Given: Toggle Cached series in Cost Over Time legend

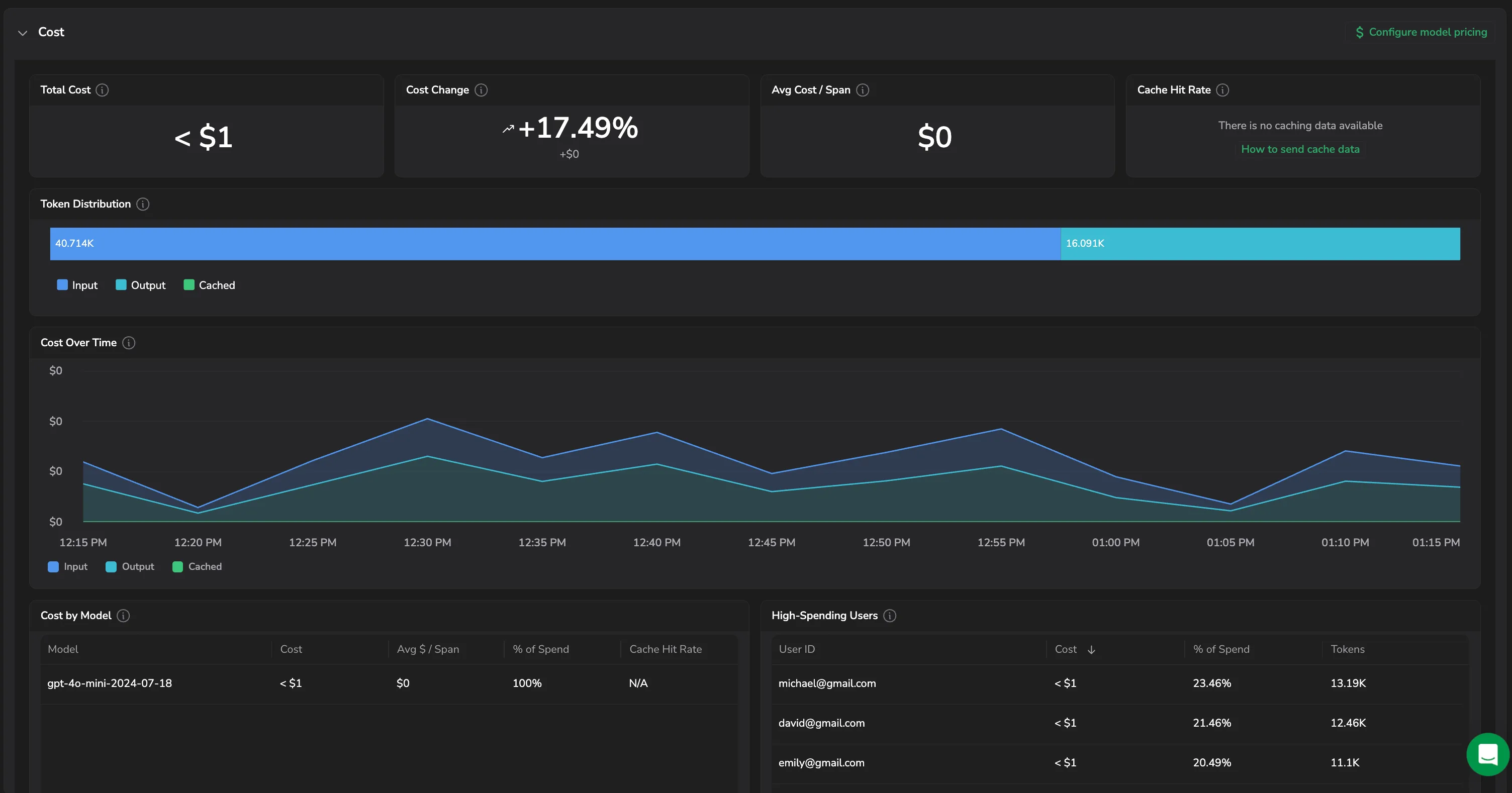Looking at the screenshot, I should 197,566.
